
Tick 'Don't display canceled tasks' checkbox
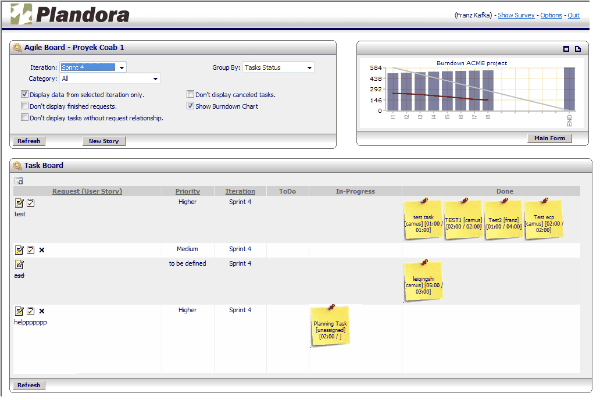click(x=189, y=94)
